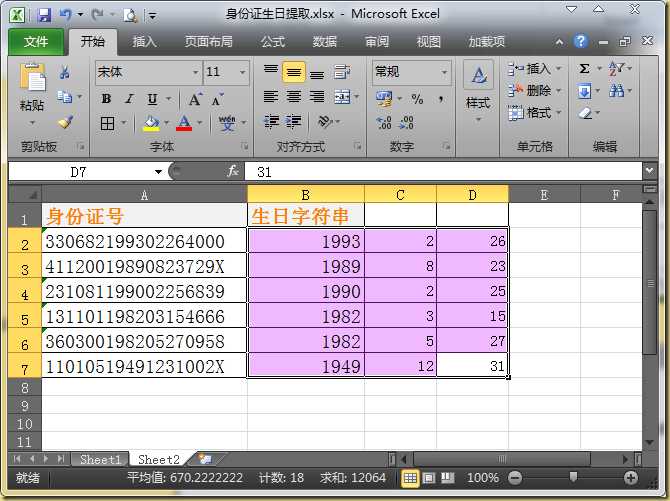Increase indent icon
The width and height of the screenshot is (670, 501).
(x=293, y=122)
